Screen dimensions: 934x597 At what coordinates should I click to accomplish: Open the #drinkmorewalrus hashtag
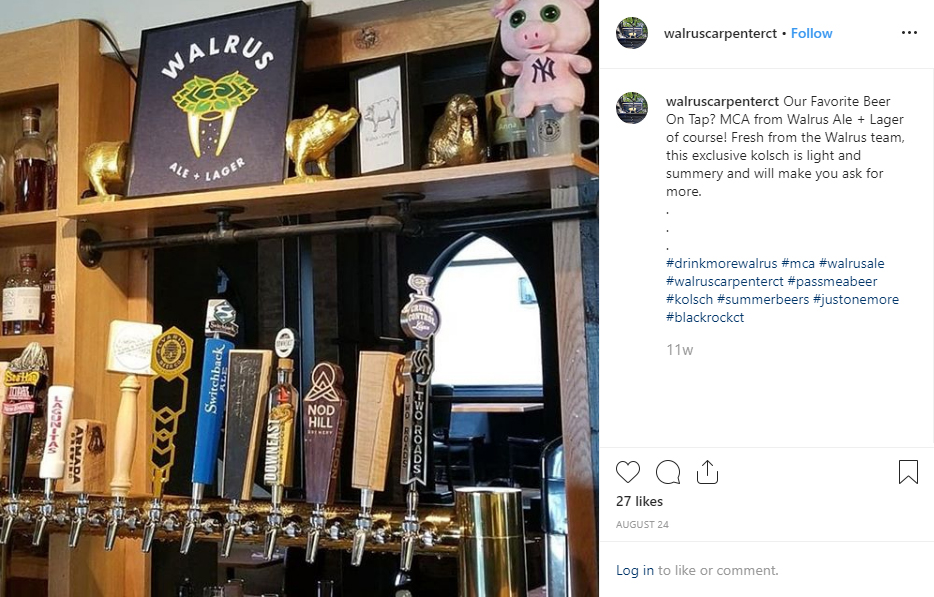(x=721, y=263)
